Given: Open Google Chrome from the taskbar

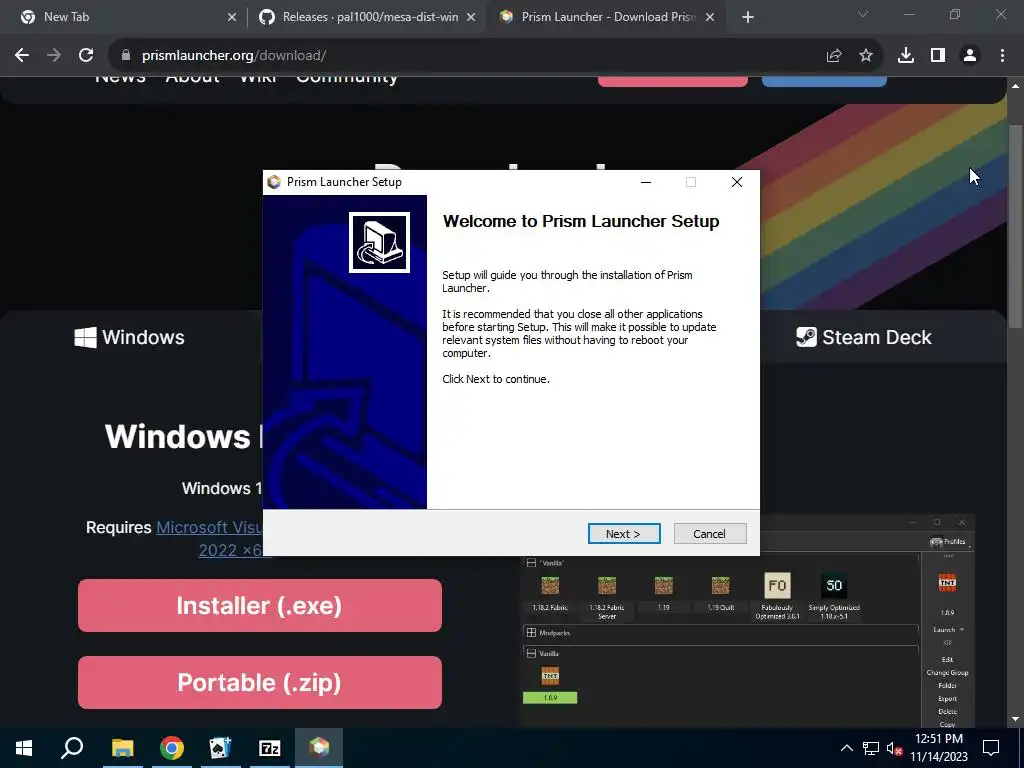Looking at the screenshot, I should pos(172,748).
